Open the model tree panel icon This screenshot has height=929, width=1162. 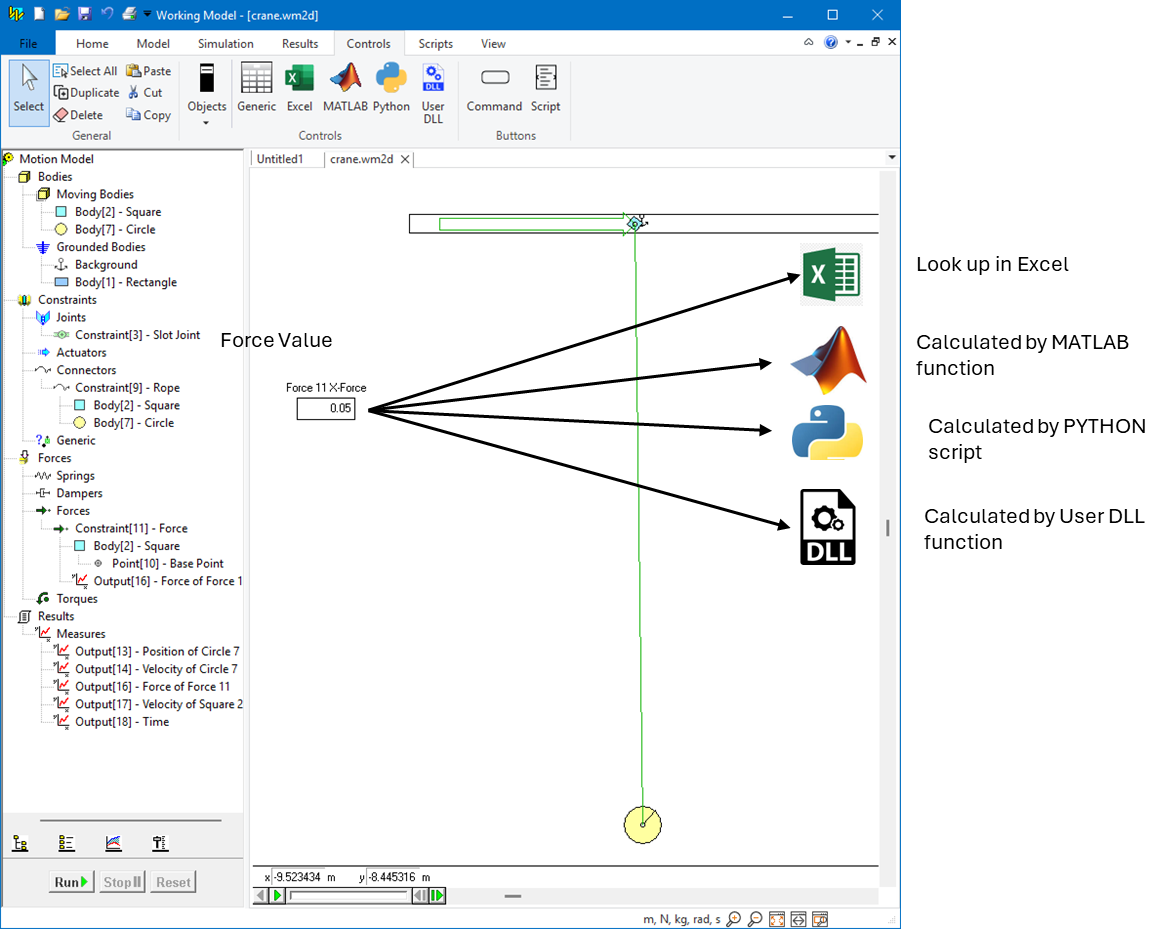point(21,843)
